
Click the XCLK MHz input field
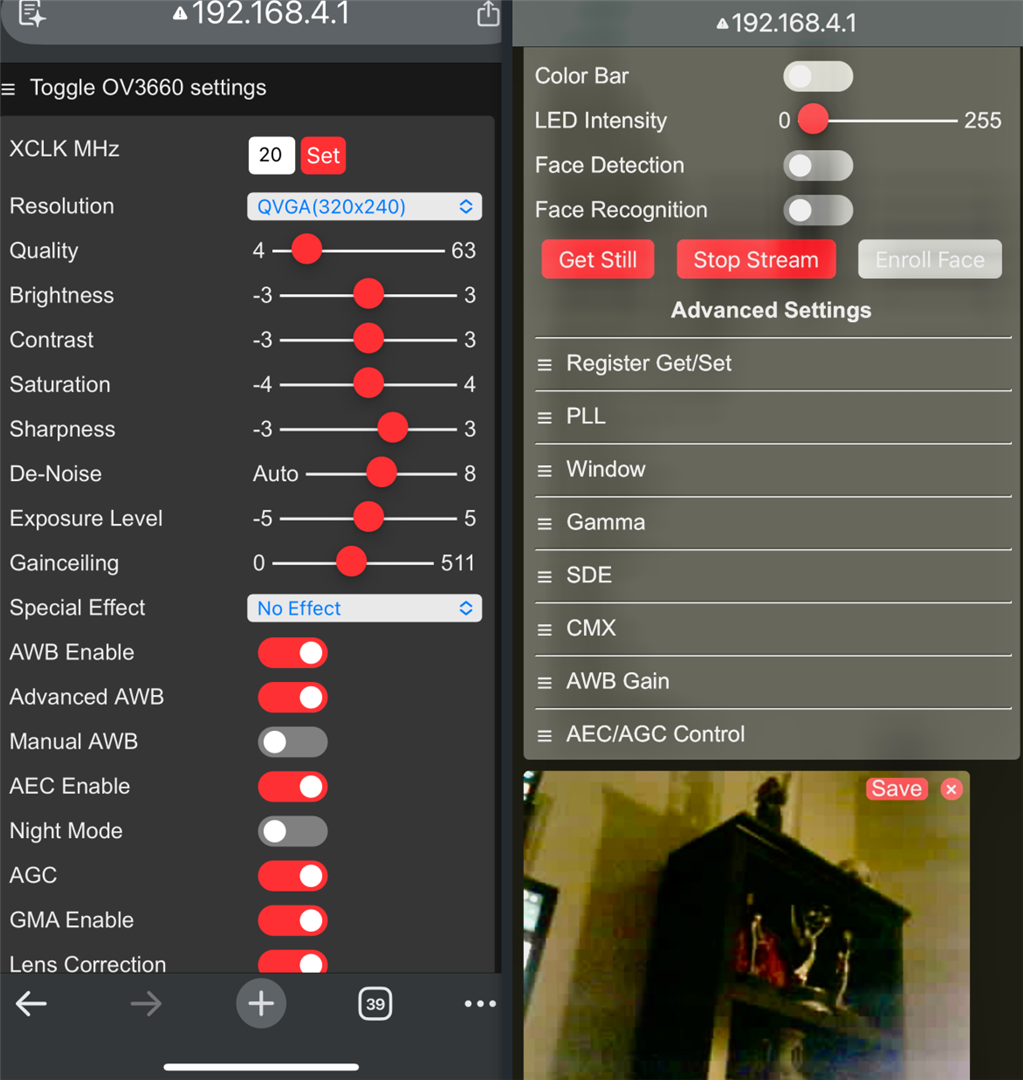pos(271,155)
